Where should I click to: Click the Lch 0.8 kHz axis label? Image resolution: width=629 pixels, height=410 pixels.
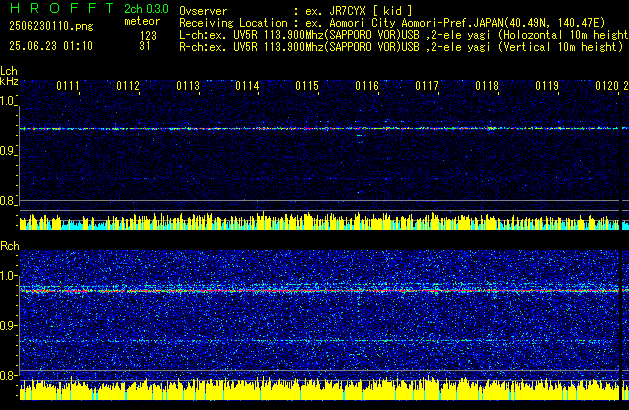coord(7,201)
